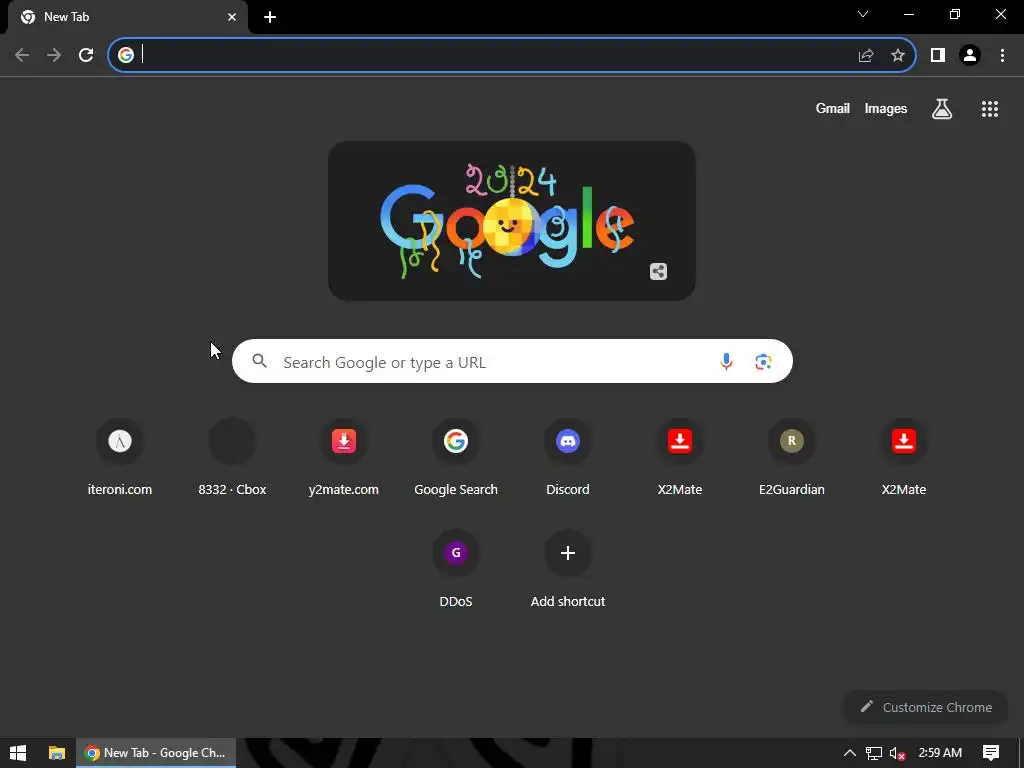Click the 2024 Google doodle
The width and height of the screenshot is (1024, 768).
point(511,221)
